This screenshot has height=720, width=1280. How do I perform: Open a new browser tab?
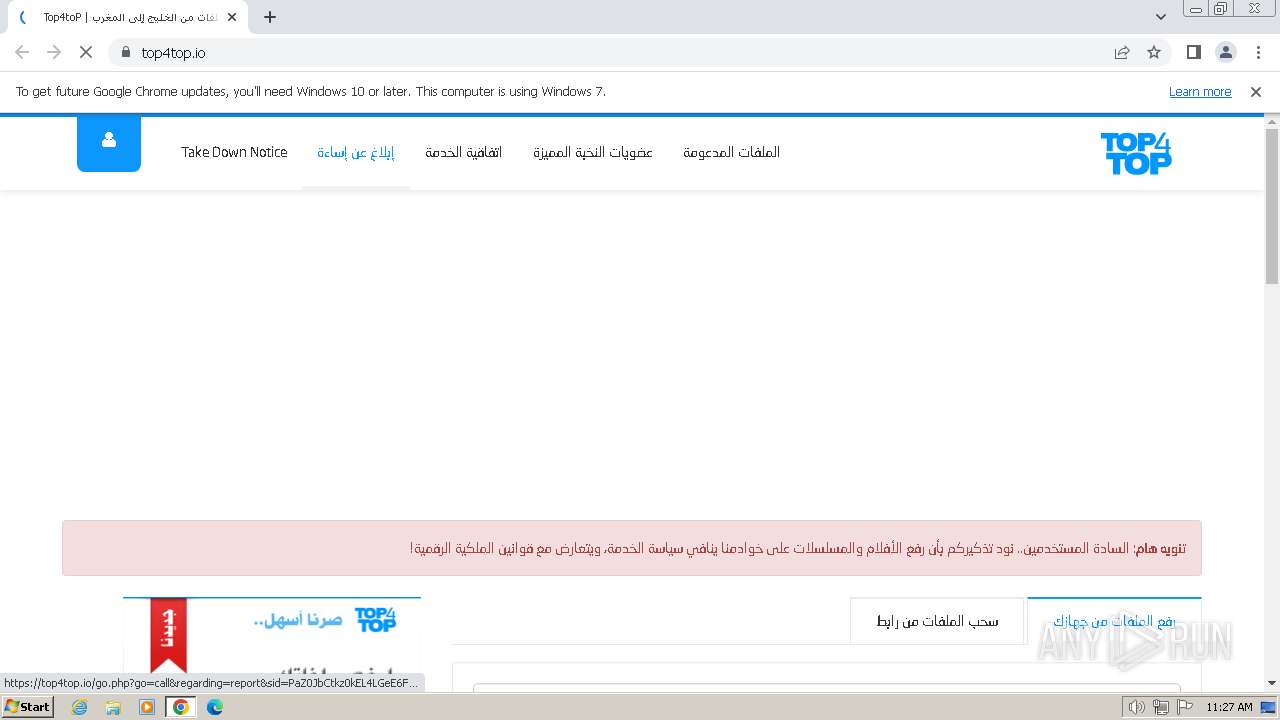[270, 17]
